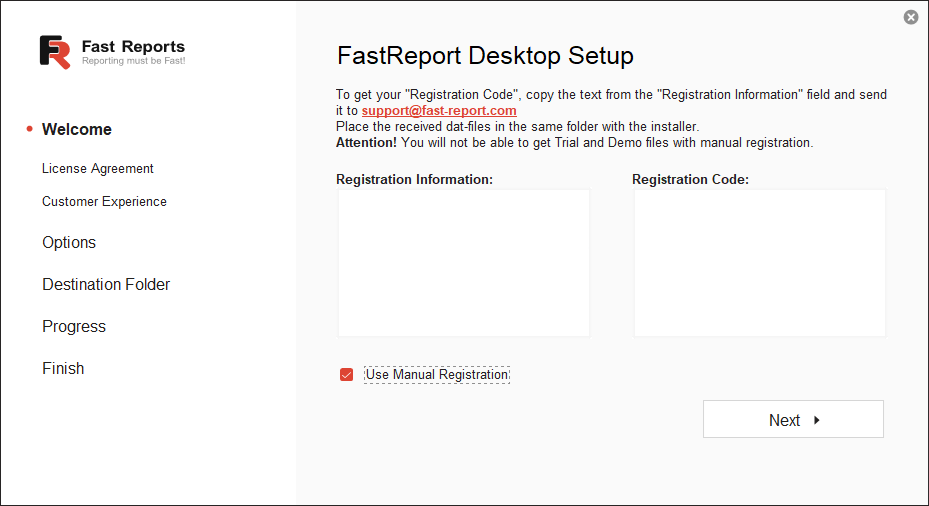Screen dimensions: 929x506
Task: Click the Fast Reports FR logo icon
Action: coord(55,52)
